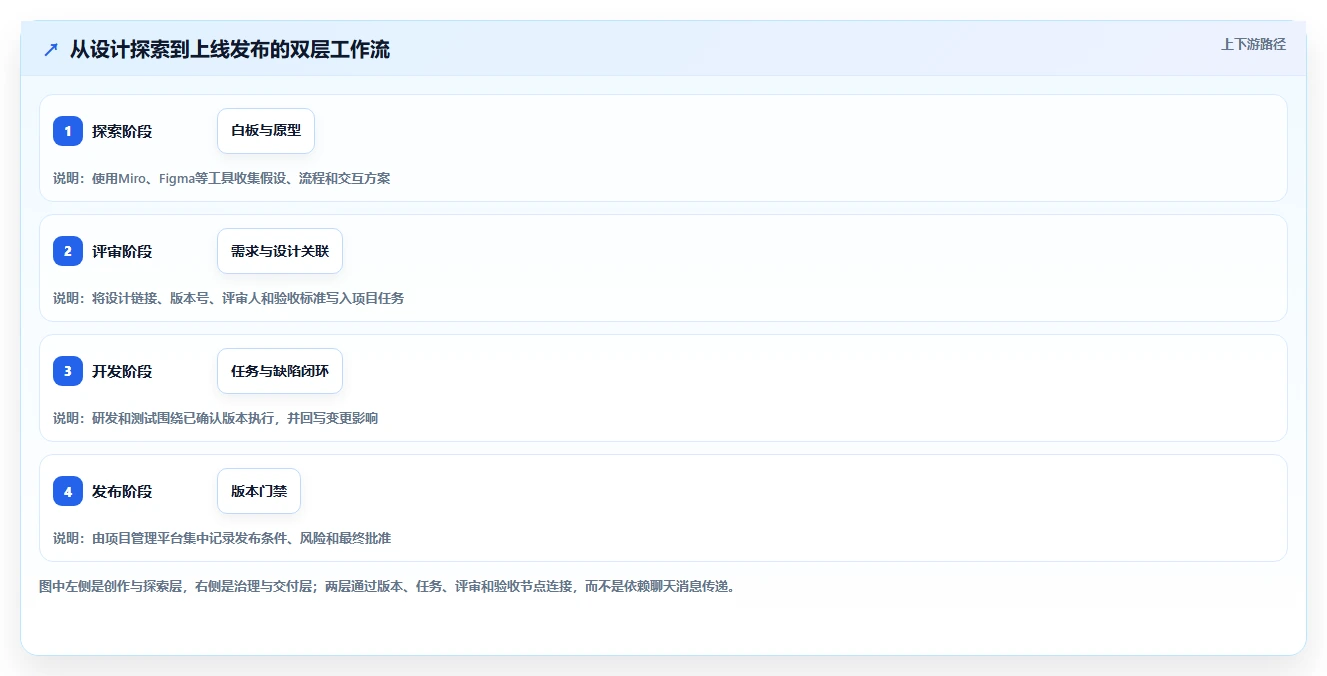Click the step 3 number badge

tap(68, 371)
